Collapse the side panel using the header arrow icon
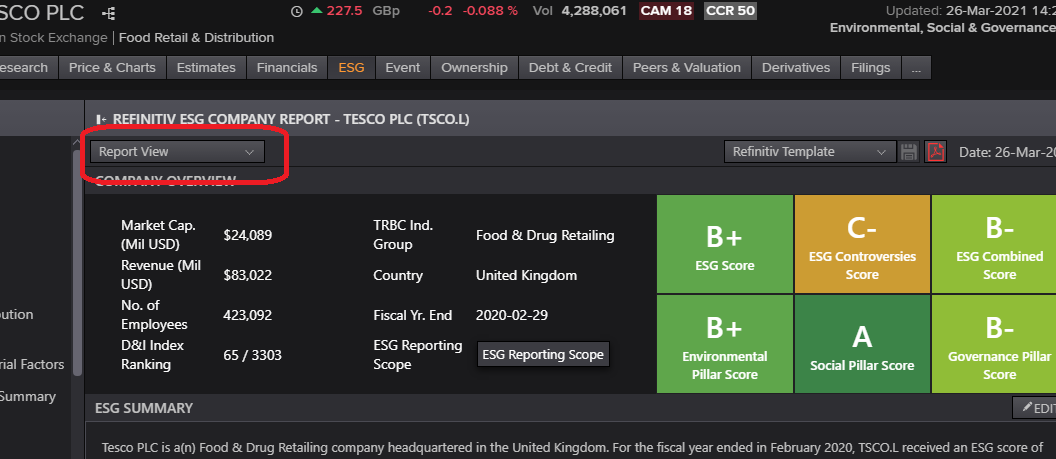Image resolution: width=1056 pixels, height=459 pixels. pos(101,119)
